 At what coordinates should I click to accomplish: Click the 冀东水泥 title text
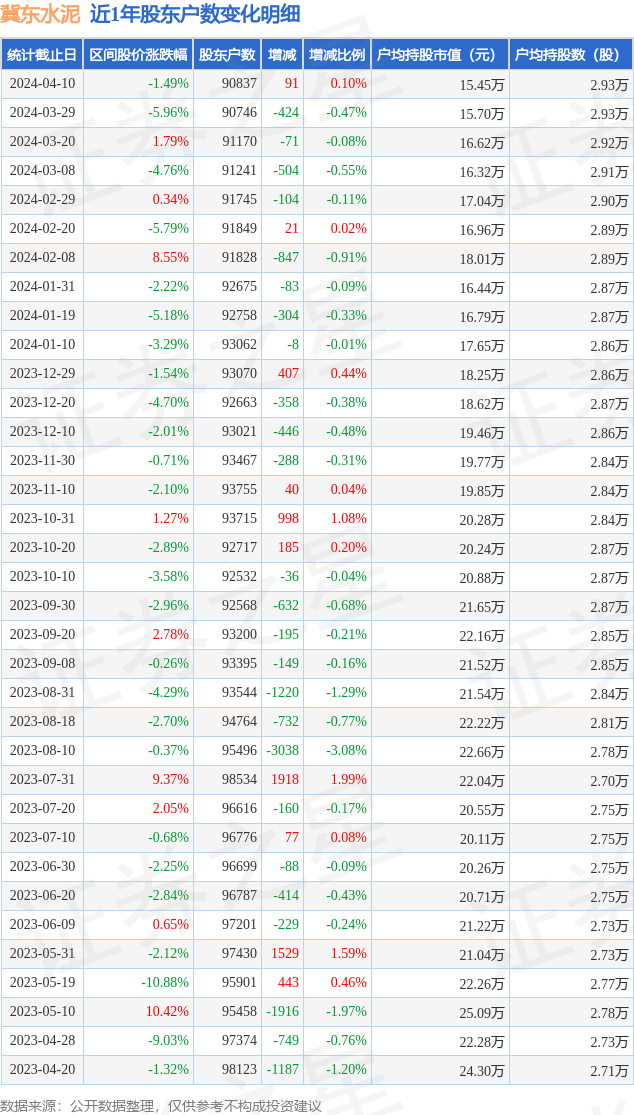coord(40,15)
